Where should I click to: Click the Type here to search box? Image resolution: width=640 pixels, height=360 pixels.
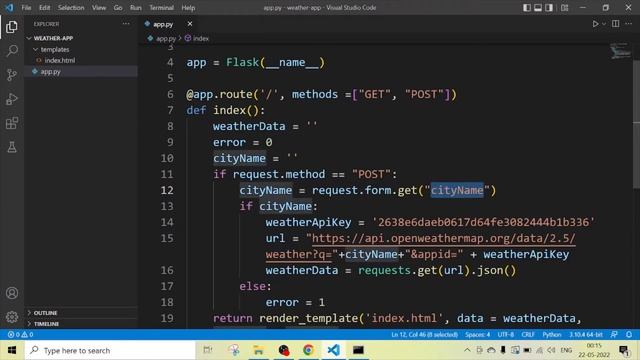coord(110,350)
